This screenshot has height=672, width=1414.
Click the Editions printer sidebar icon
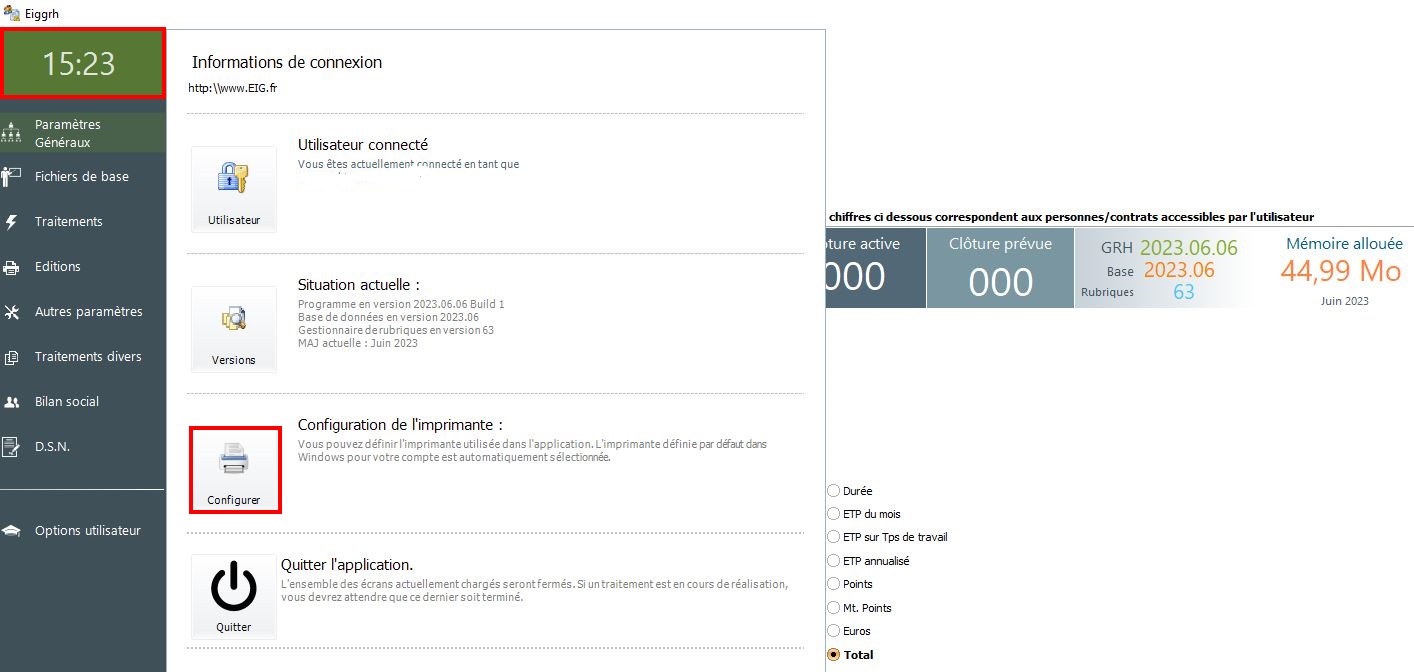[x=12, y=267]
